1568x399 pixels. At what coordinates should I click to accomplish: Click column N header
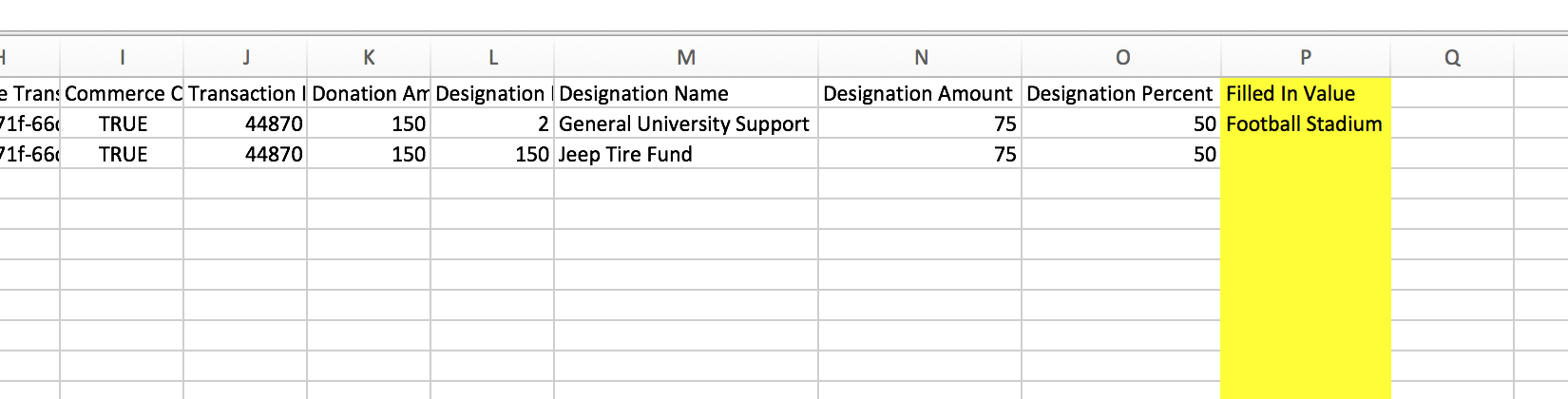(920, 57)
